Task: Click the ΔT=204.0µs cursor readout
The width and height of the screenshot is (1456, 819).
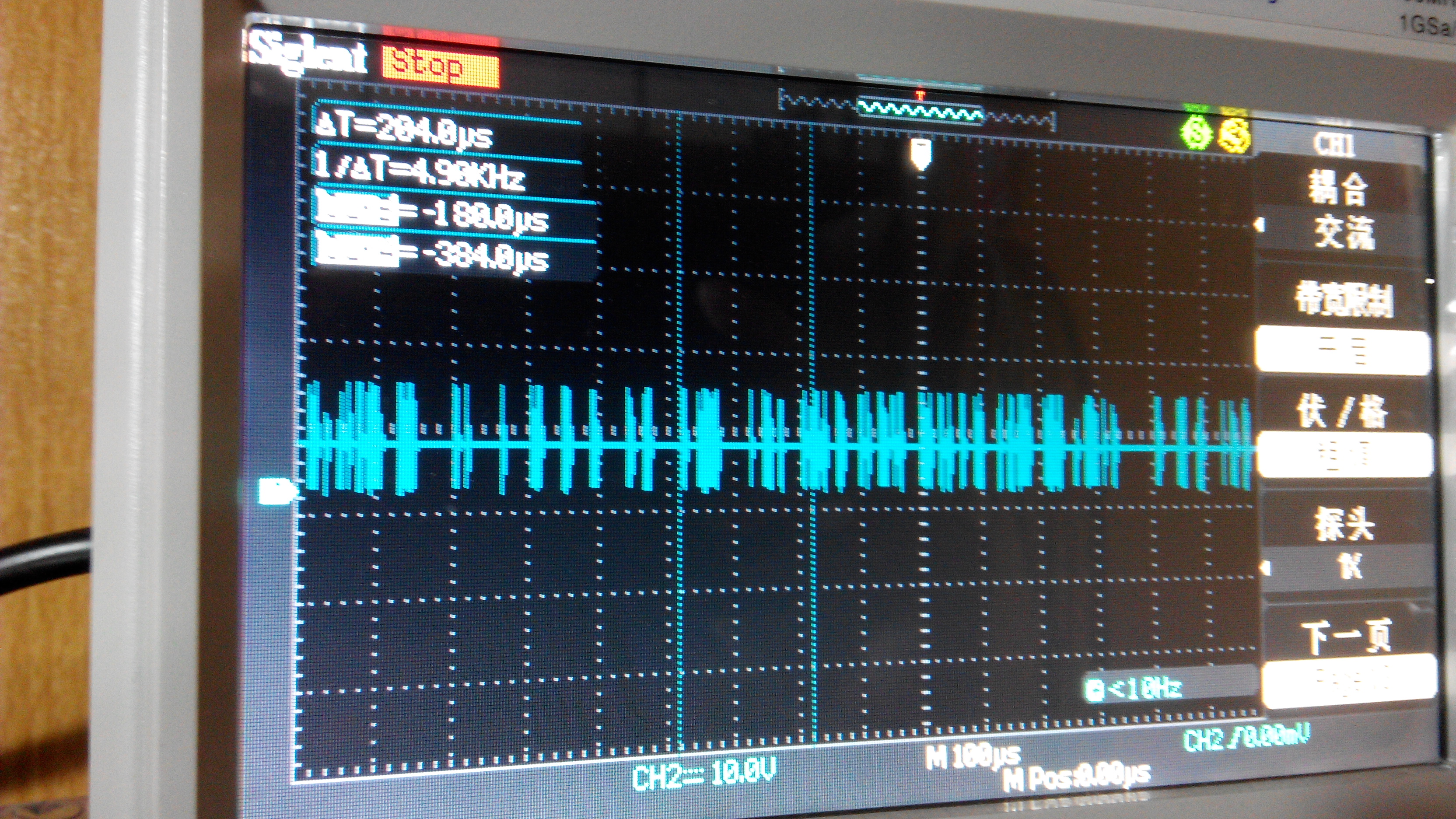Action: (404, 131)
